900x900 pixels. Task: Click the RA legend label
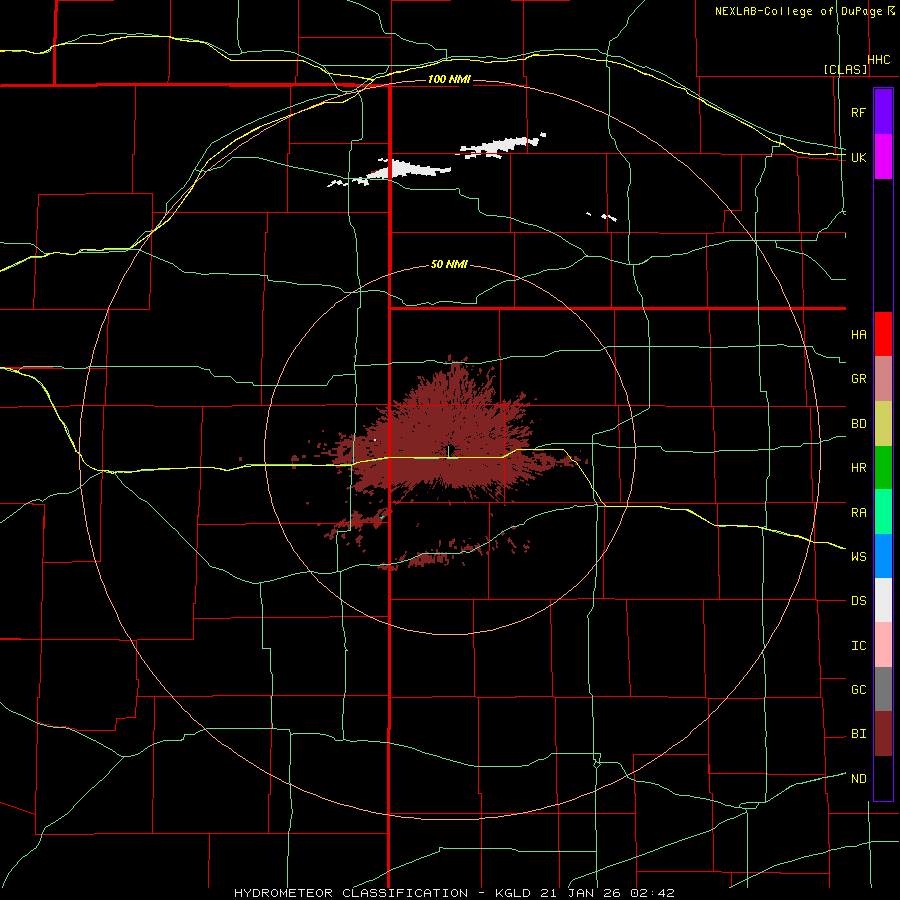coord(858,513)
